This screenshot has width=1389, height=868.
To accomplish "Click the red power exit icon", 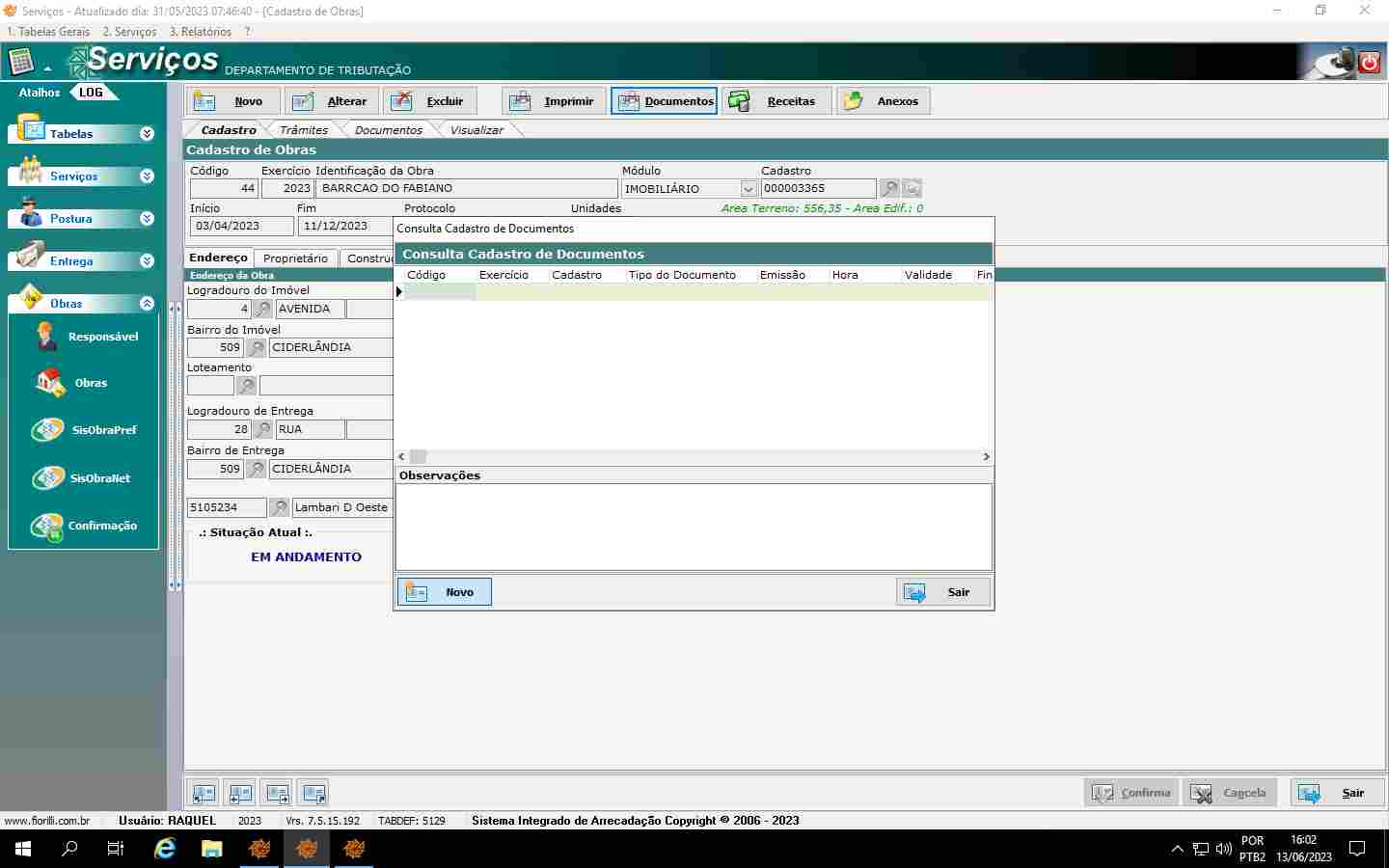I will [x=1369, y=63].
